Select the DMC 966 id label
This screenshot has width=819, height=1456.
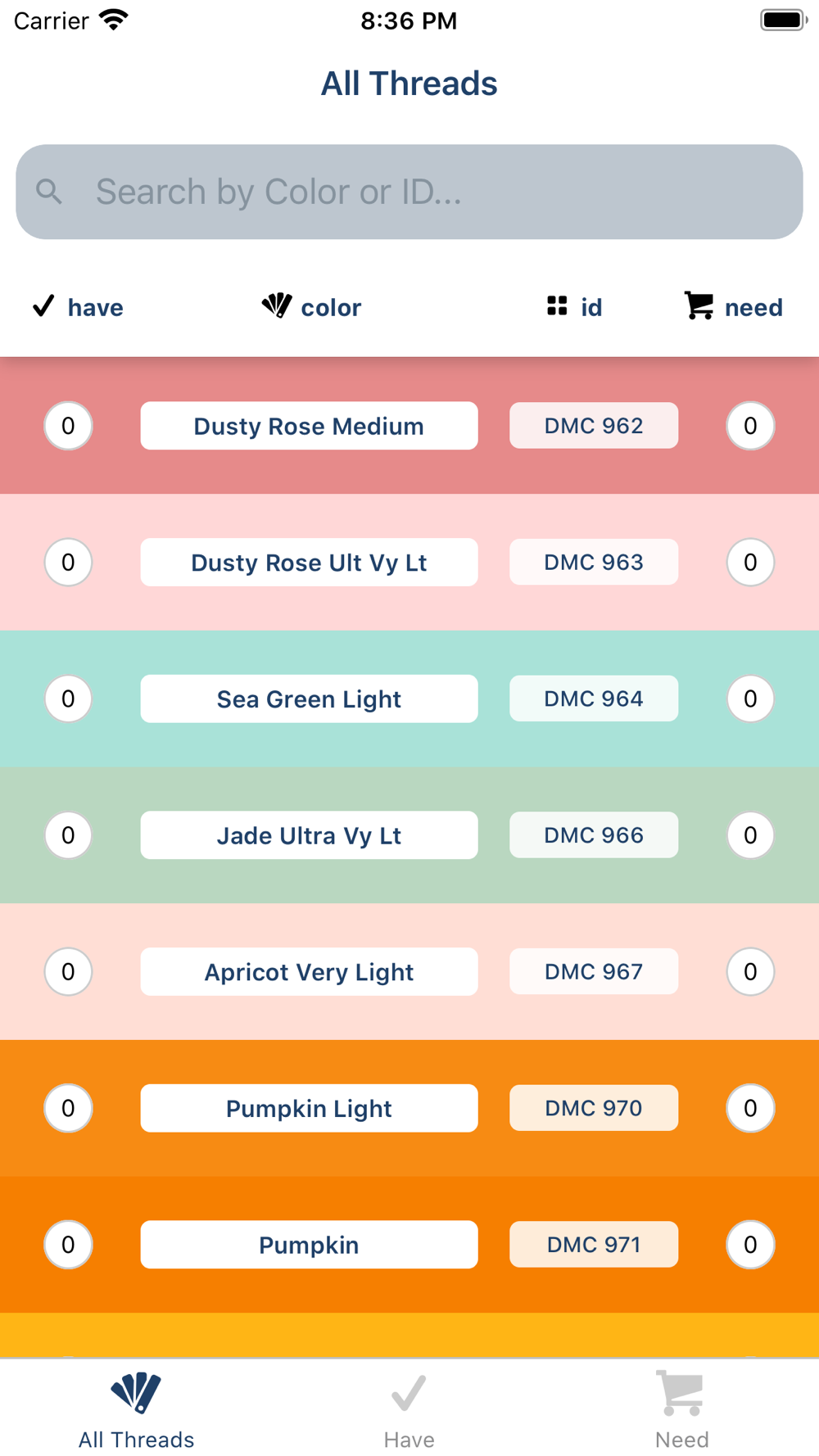pos(594,835)
